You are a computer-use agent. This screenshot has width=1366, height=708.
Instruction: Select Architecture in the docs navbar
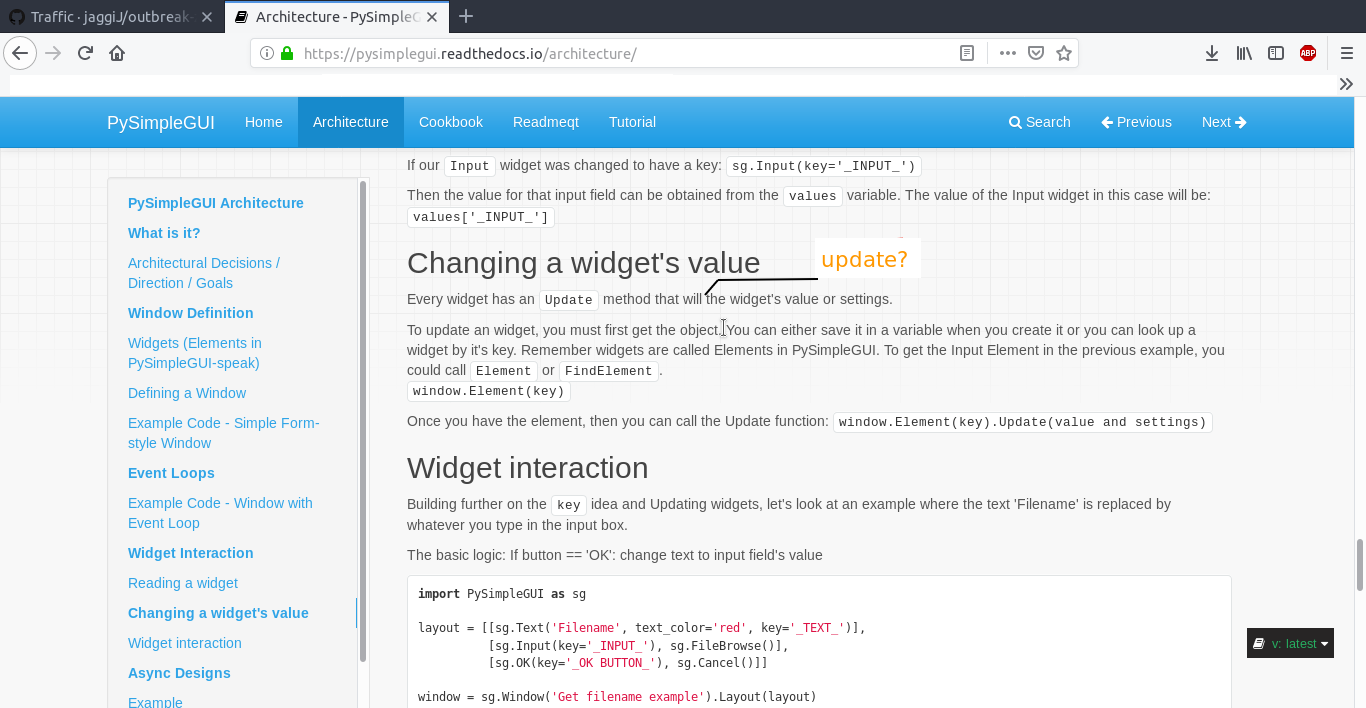click(351, 122)
